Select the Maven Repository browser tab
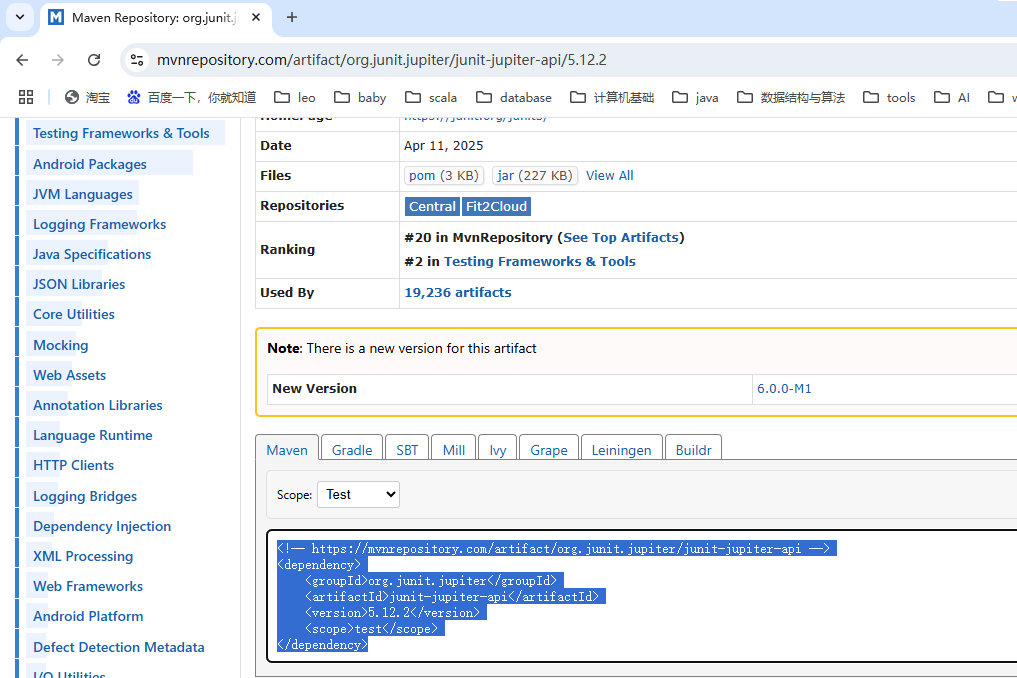 coord(154,18)
